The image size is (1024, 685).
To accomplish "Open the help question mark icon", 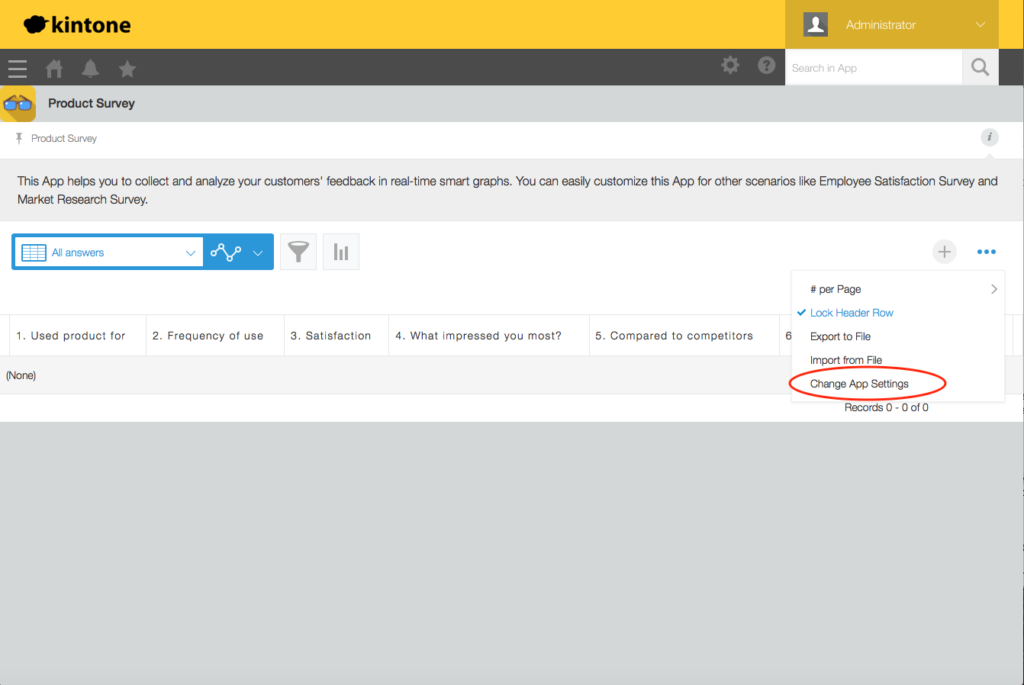I will tap(767, 66).
